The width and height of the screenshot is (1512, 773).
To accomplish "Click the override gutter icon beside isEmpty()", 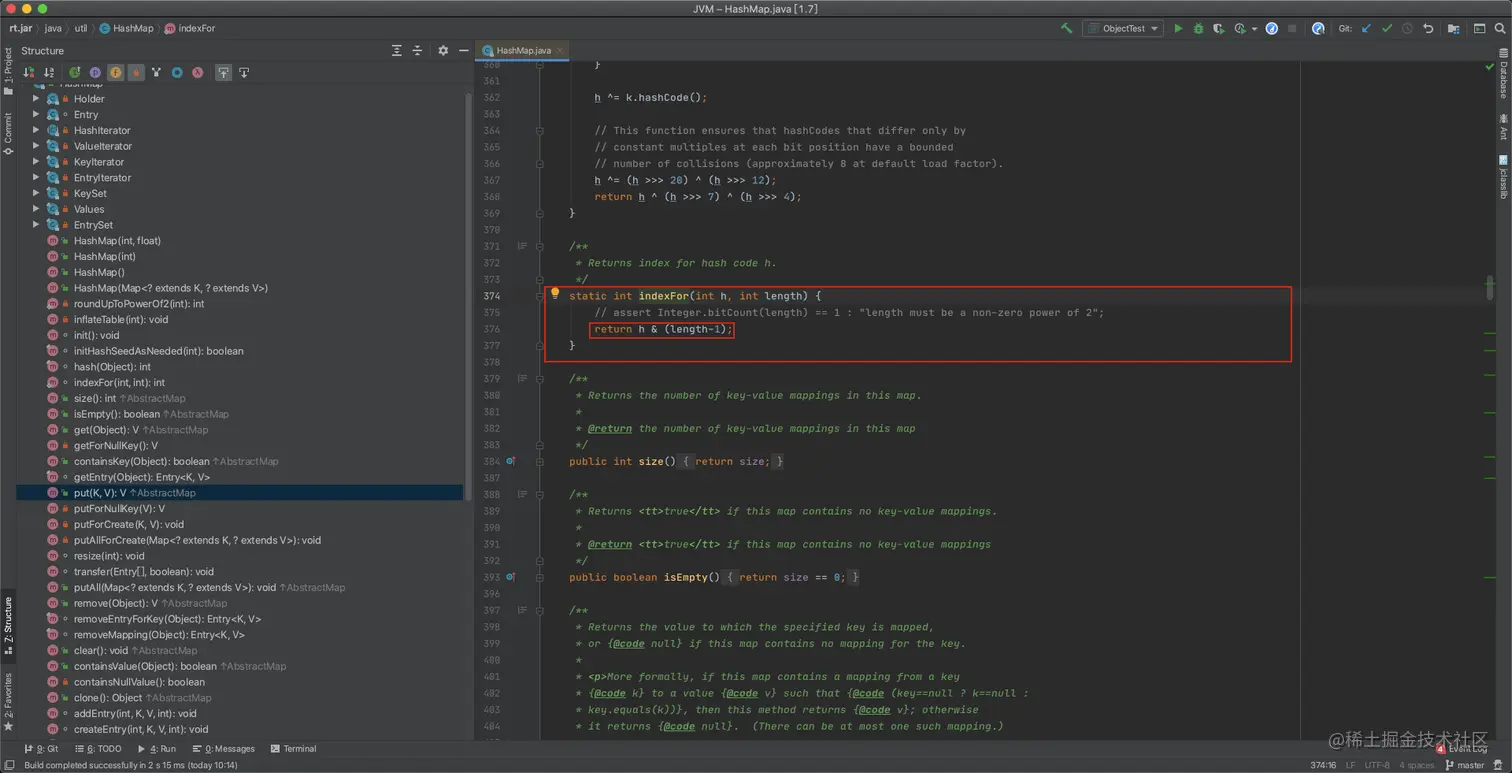I will 510,577.
